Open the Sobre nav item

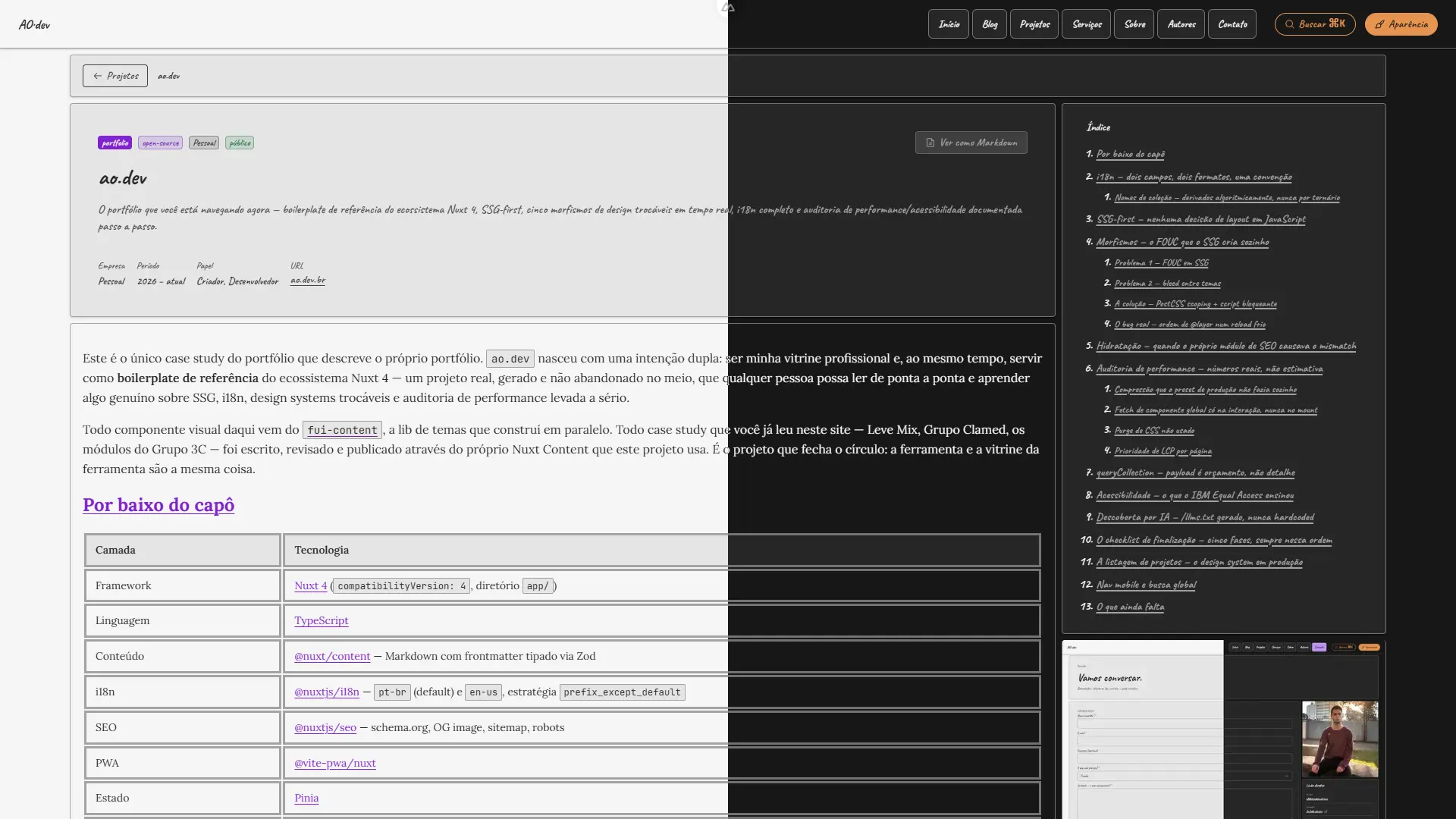(1134, 24)
